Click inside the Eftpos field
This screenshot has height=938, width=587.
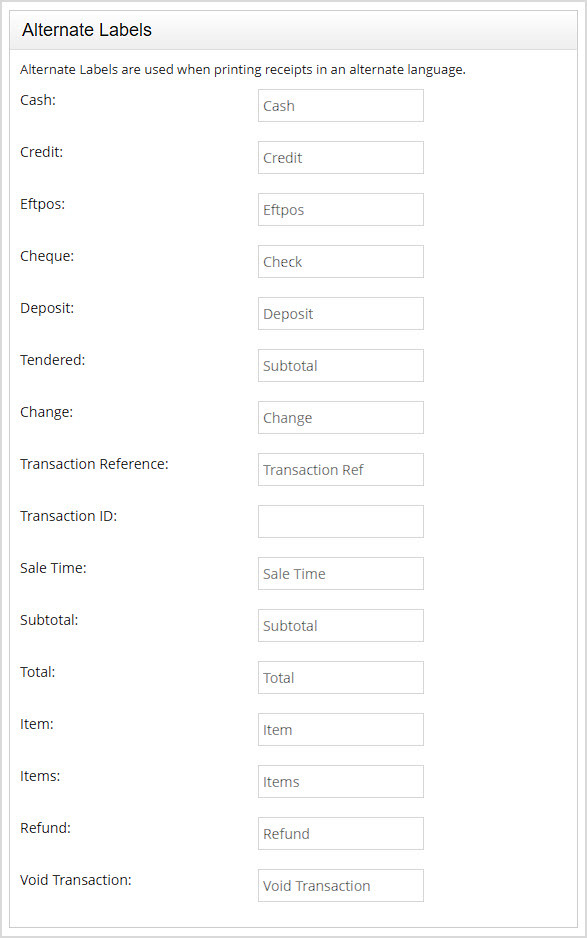(x=340, y=209)
